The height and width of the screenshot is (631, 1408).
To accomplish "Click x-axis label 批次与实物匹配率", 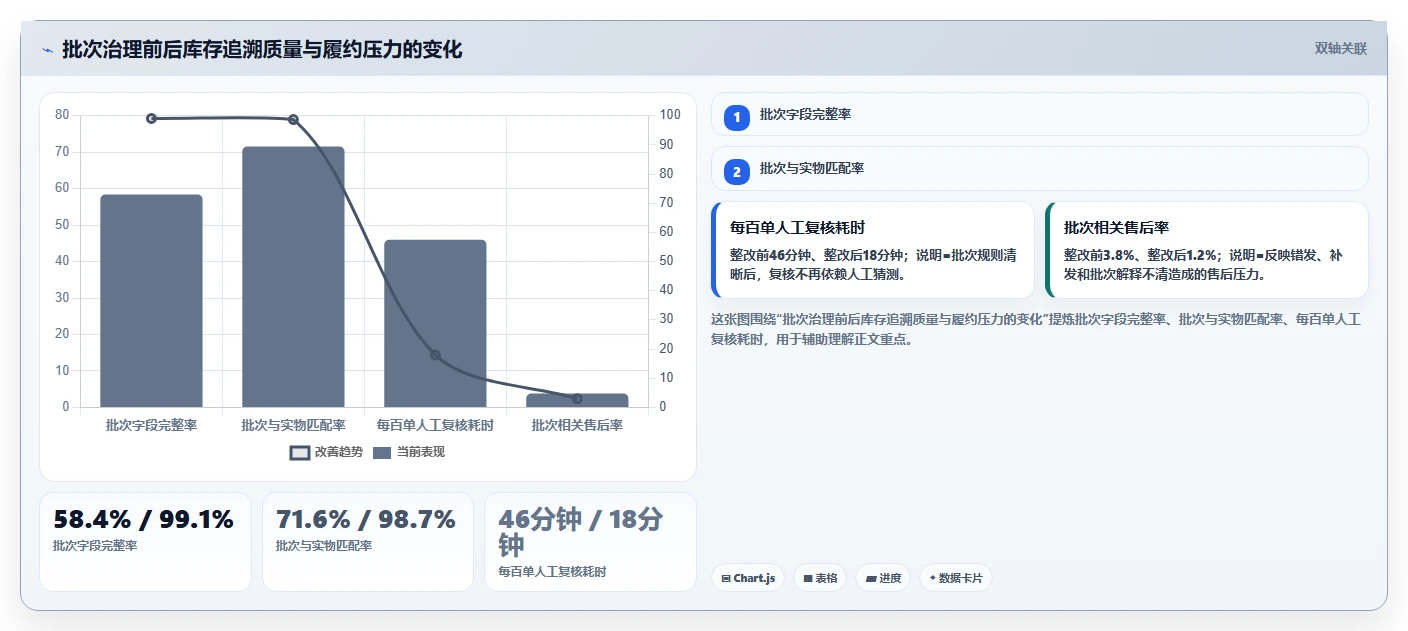I will 293,425.
